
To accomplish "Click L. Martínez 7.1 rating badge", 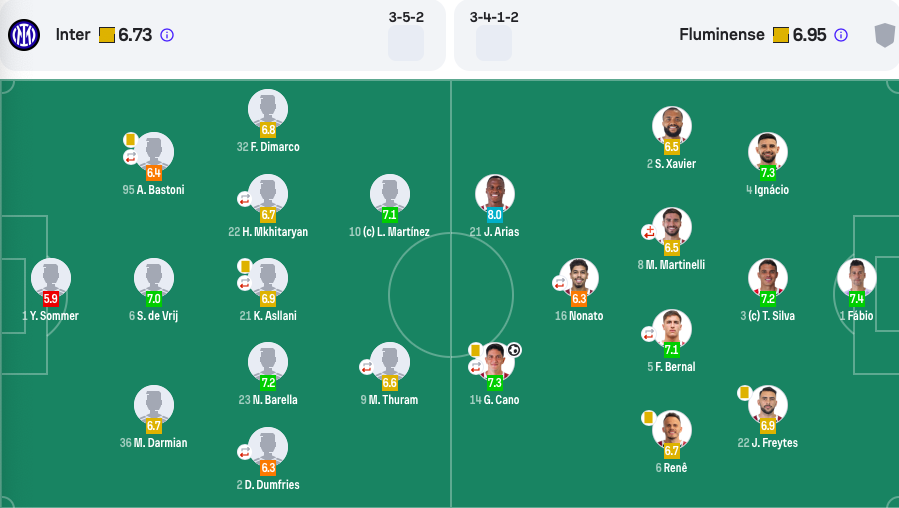I will coord(389,215).
